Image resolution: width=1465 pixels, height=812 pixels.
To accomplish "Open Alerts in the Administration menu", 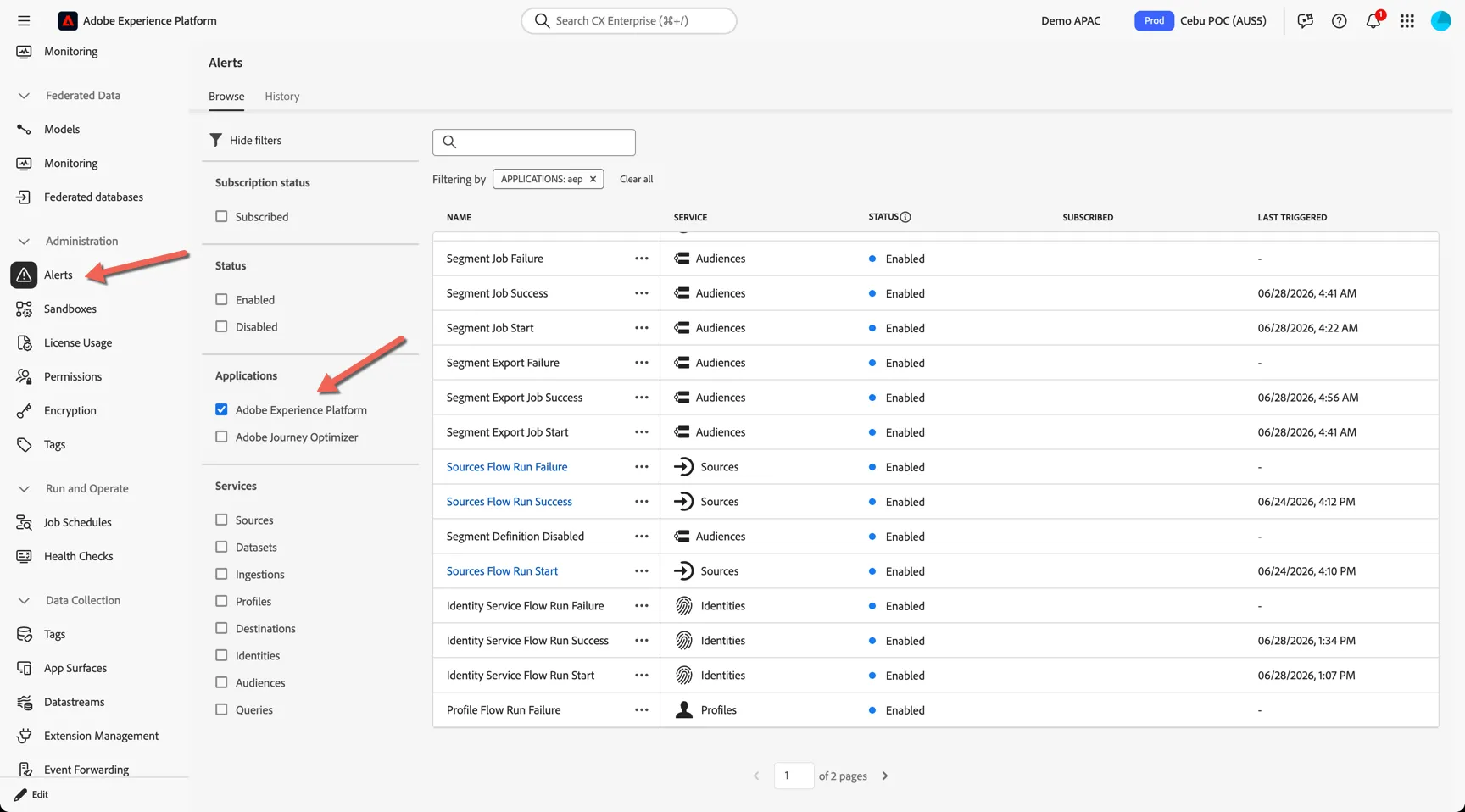I will [x=58, y=275].
